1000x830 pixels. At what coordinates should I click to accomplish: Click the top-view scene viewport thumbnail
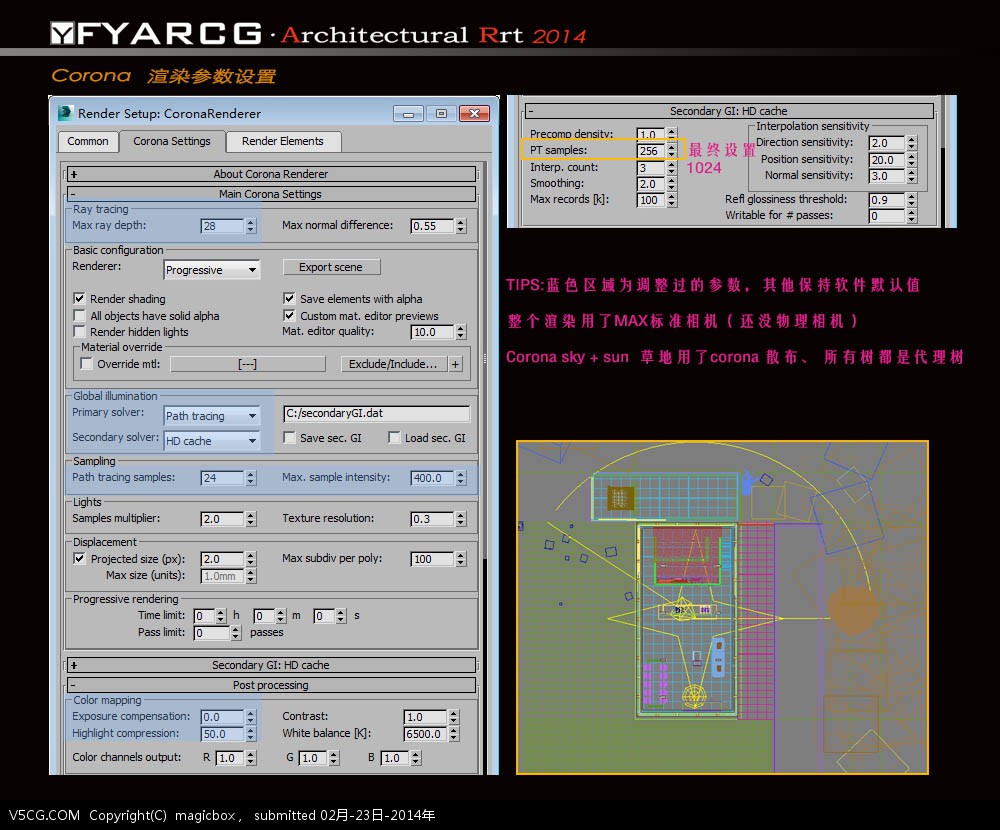pyautogui.click(x=722, y=607)
